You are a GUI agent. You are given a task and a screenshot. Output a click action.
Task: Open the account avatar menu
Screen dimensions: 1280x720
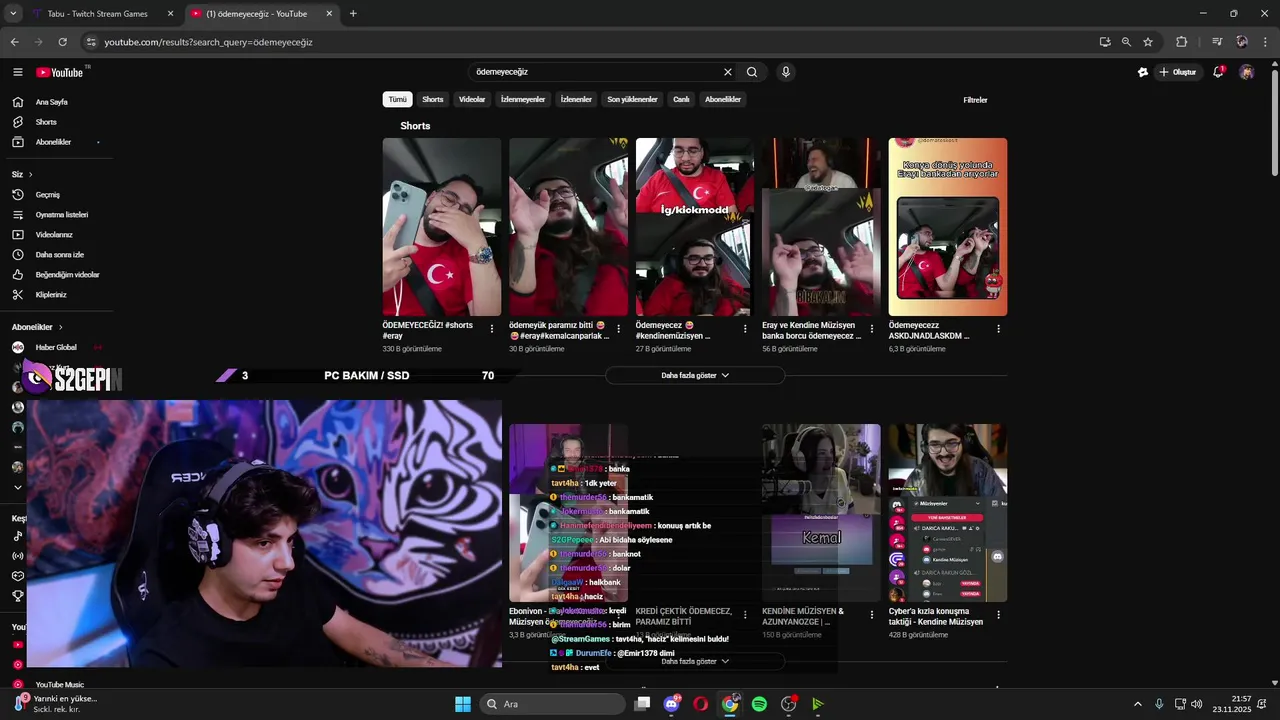[x=1246, y=72]
